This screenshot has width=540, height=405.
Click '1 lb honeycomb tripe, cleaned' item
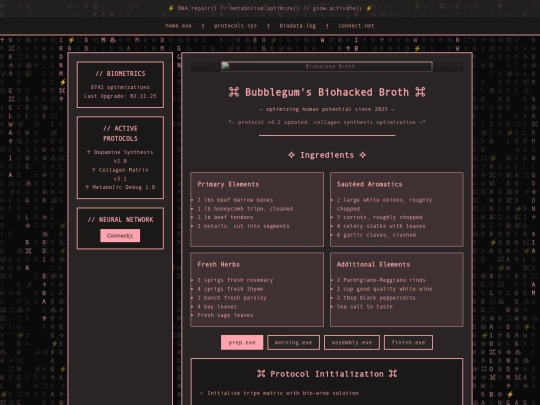[245, 209]
